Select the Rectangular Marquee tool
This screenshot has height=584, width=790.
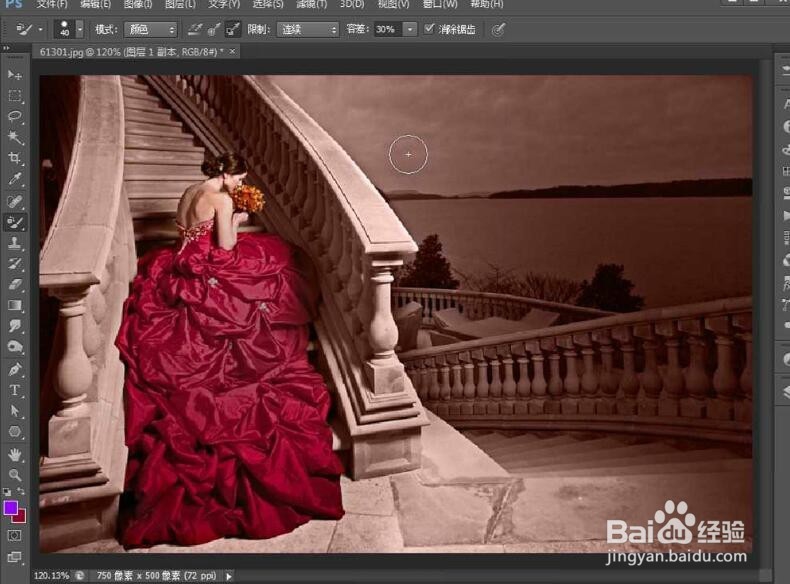coord(15,96)
